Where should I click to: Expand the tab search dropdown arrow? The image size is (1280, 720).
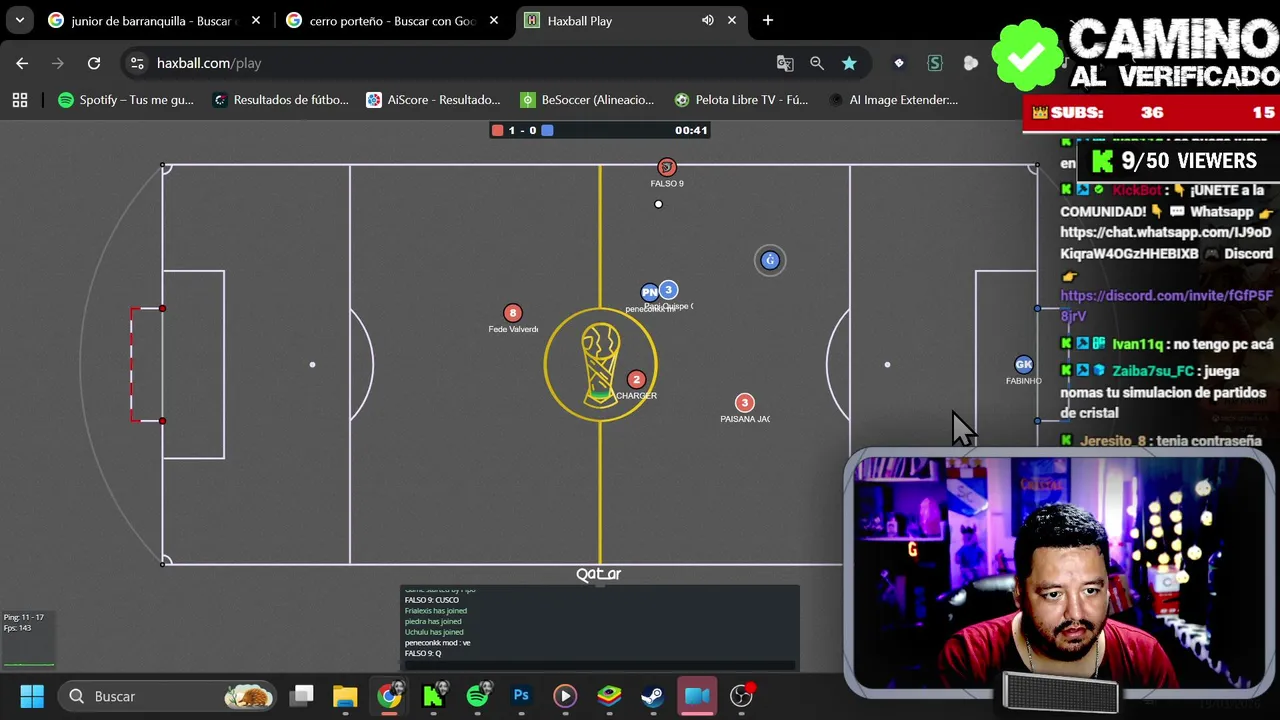[20, 20]
